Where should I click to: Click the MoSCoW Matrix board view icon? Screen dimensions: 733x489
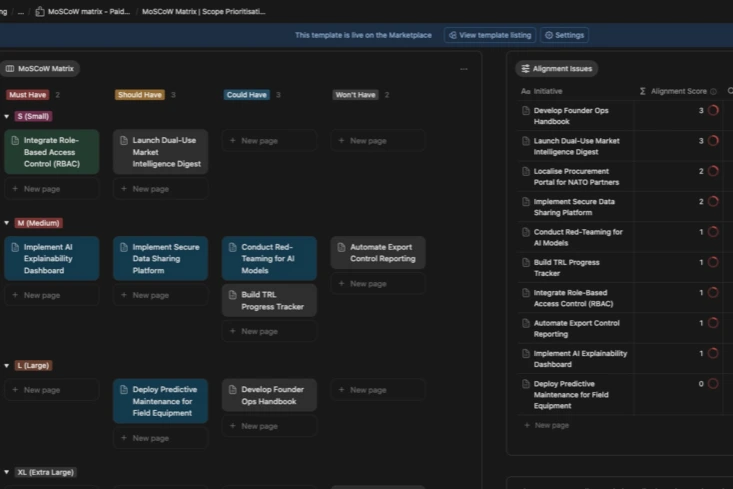(10, 69)
